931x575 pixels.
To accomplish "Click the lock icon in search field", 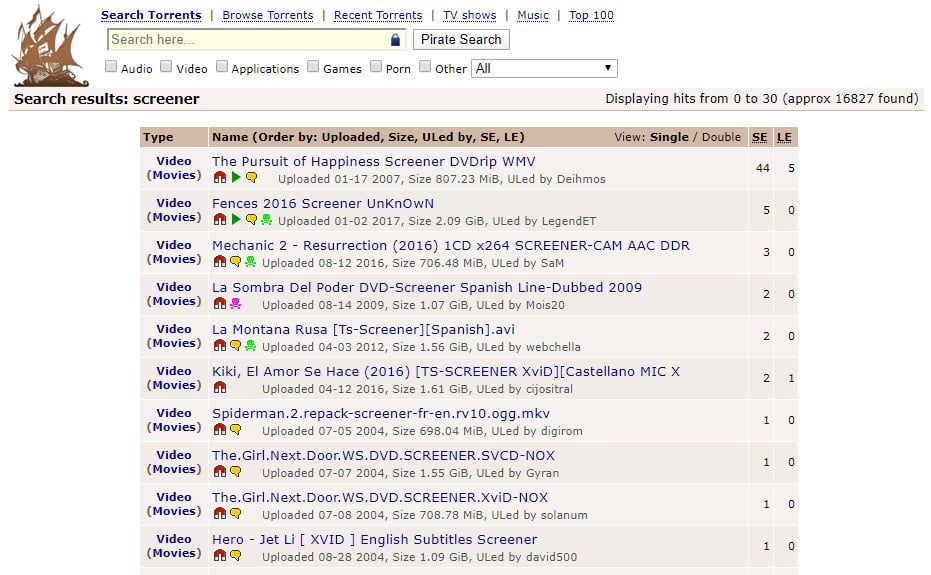I will click(x=395, y=40).
